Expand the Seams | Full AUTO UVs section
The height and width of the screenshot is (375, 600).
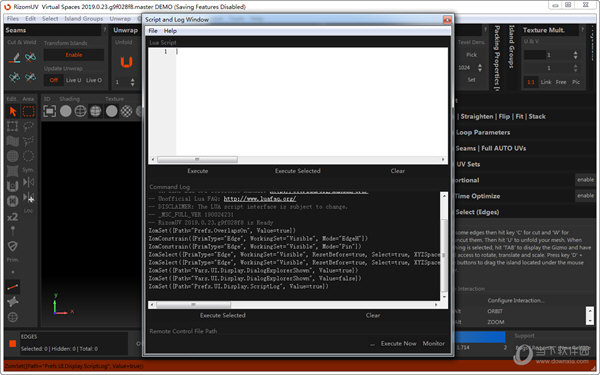[491, 148]
